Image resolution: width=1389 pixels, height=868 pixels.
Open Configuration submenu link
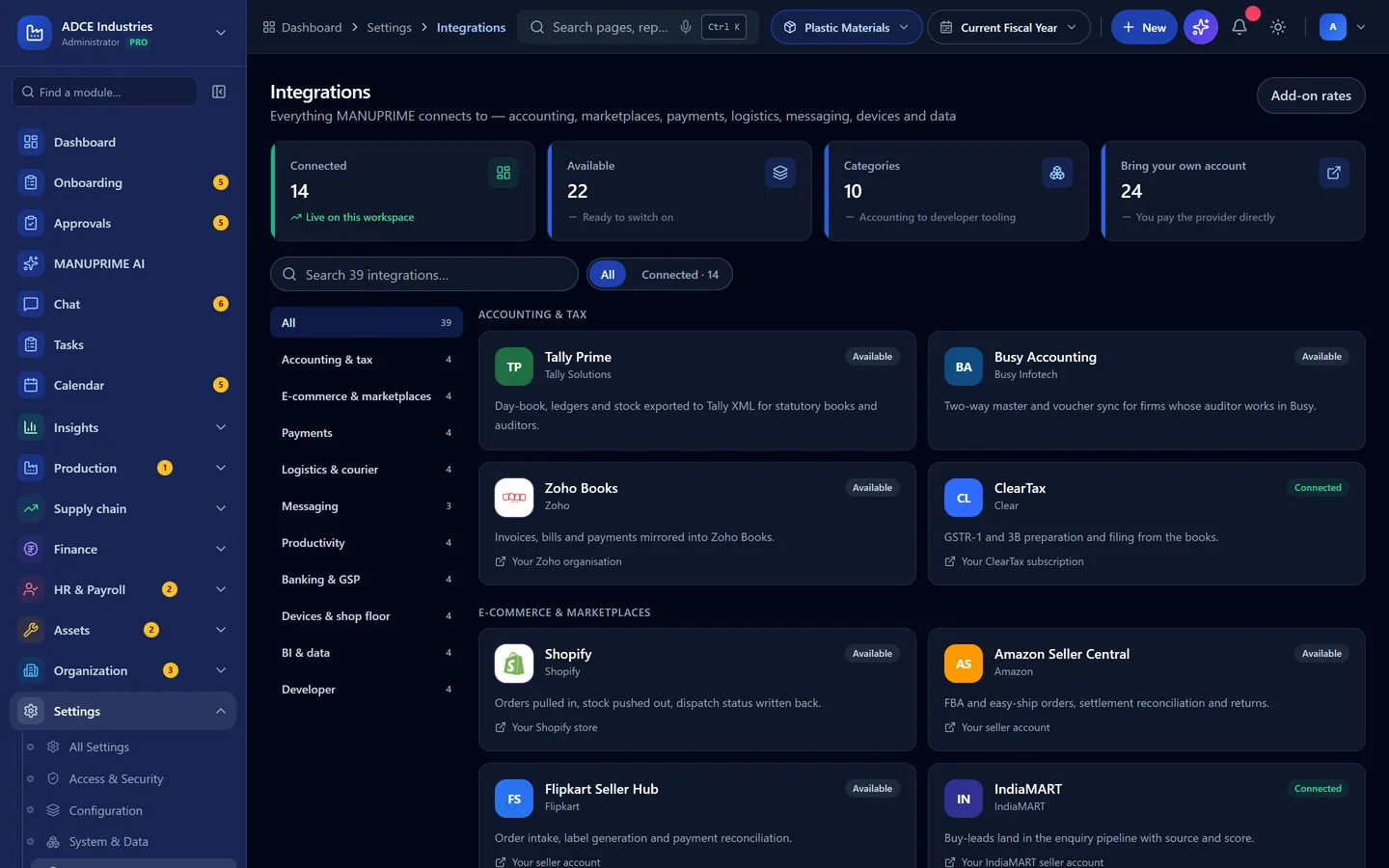click(x=106, y=810)
